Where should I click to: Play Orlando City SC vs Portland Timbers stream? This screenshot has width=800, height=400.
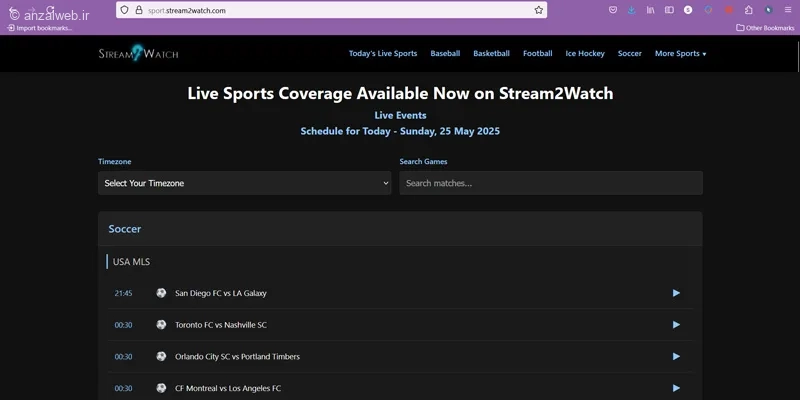point(676,356)
